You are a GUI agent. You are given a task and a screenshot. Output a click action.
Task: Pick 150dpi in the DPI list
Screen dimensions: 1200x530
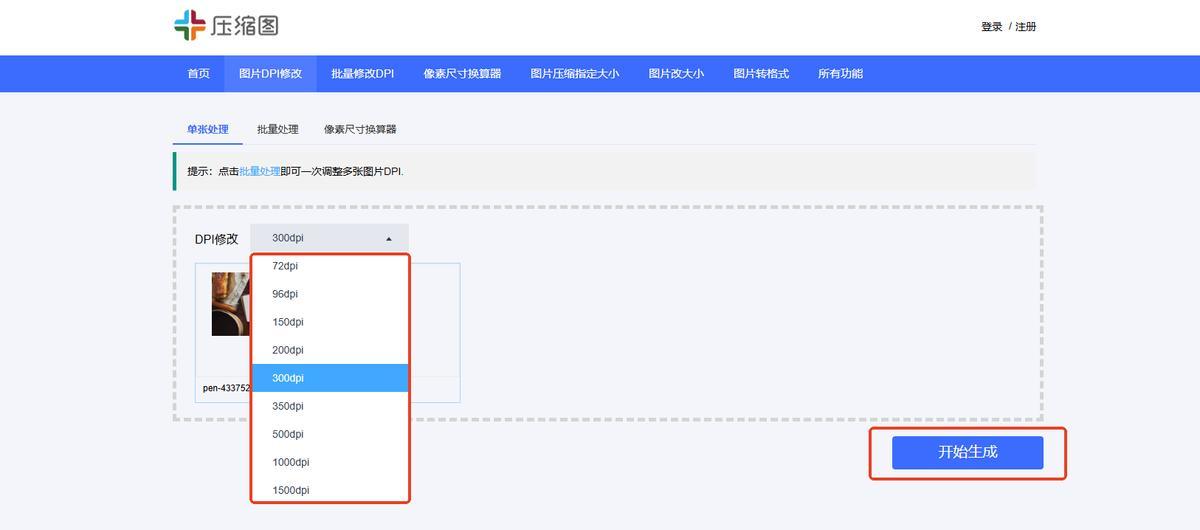[287, 322]
